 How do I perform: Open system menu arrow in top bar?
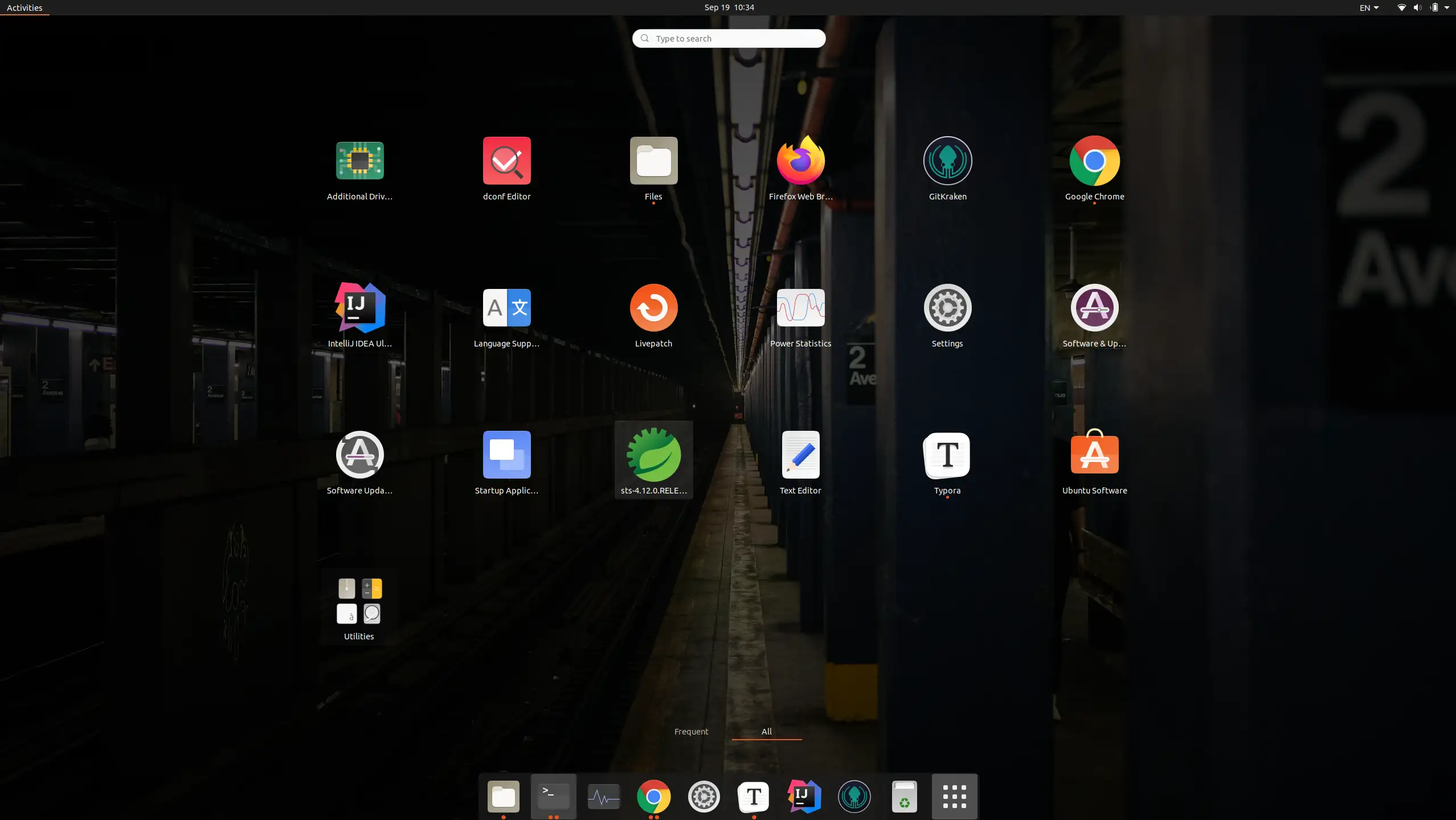coord(1446,8)
